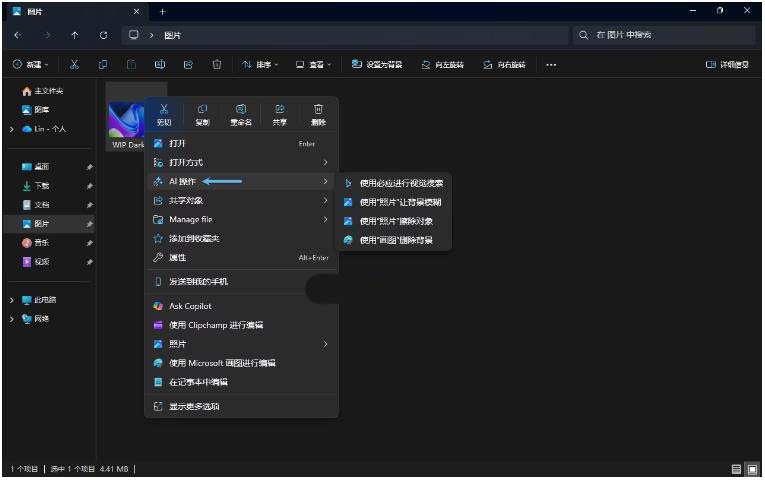Select Ask Copilot menu entry

click(242, 306)
